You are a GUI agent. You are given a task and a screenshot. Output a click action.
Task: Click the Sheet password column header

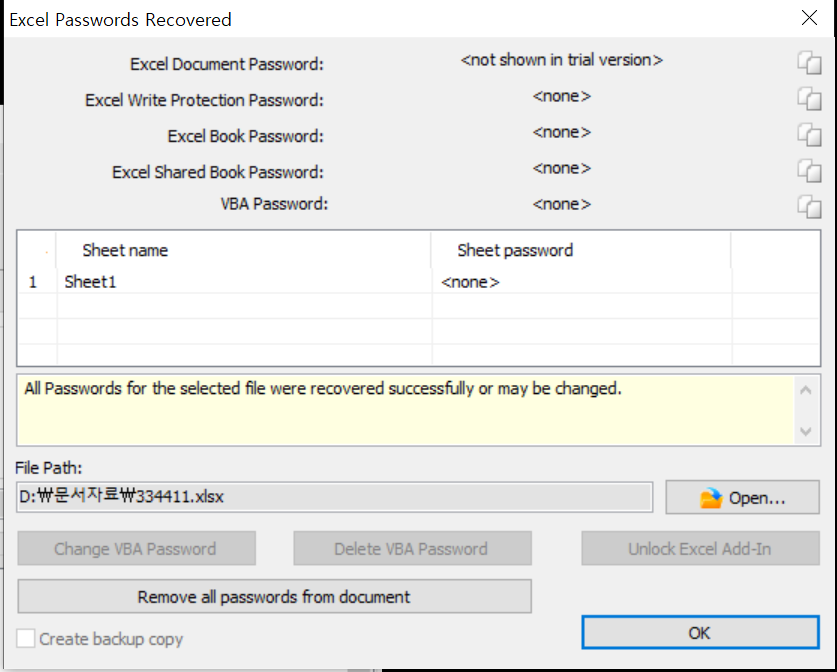point(581,250)
